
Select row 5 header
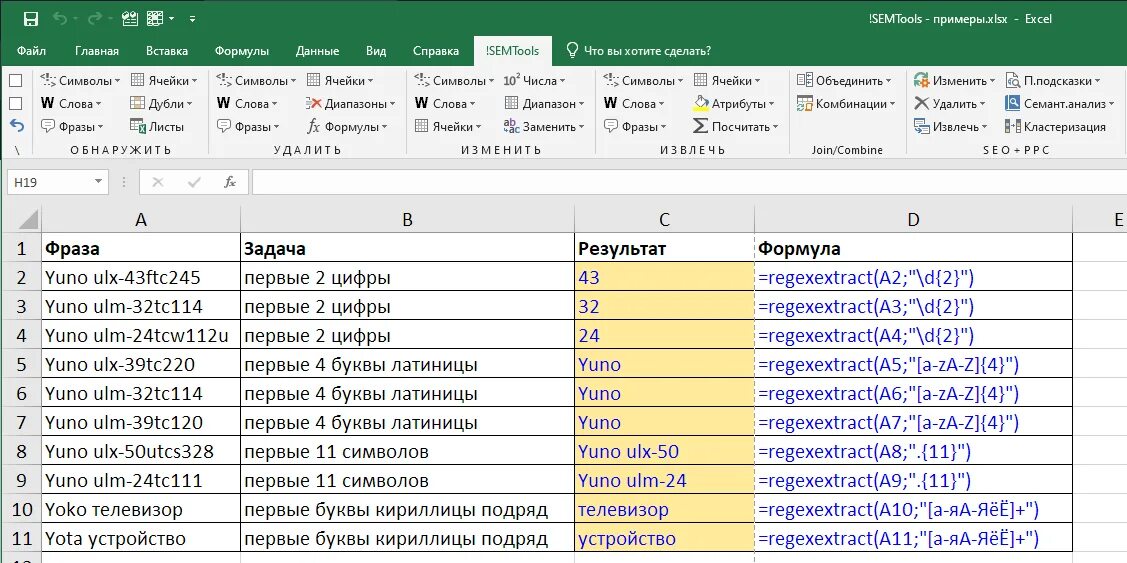point(21,365)
